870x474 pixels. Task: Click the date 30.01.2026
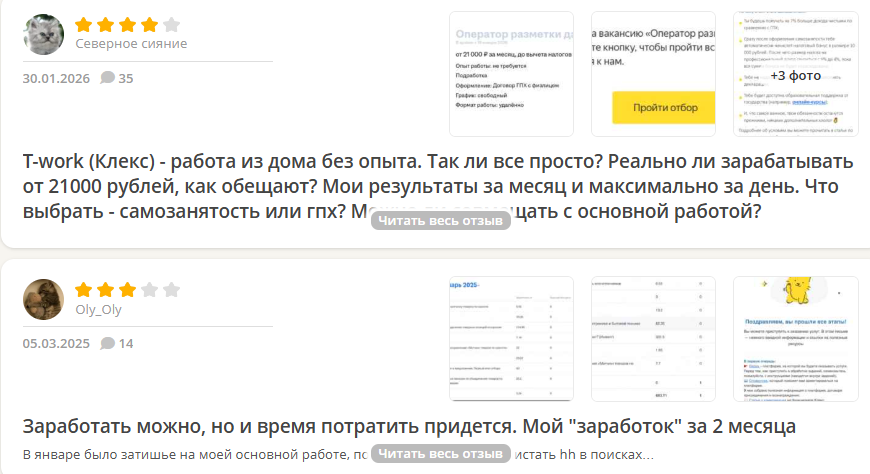56,78
